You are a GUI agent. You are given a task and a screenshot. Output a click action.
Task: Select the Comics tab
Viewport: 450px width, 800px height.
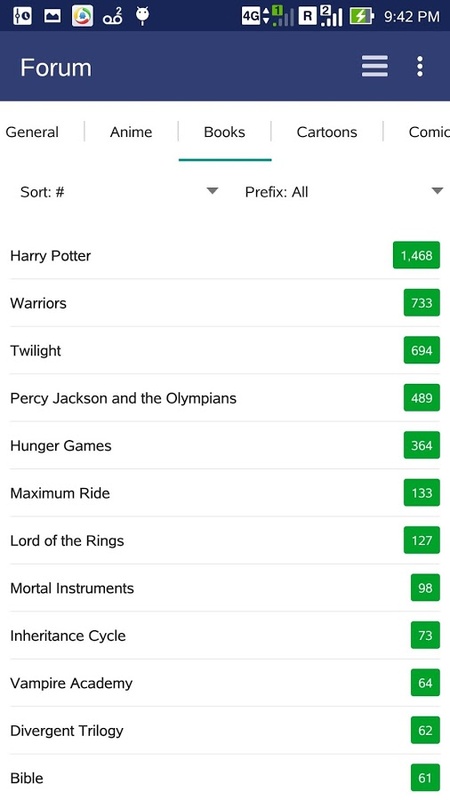[429, 132]
